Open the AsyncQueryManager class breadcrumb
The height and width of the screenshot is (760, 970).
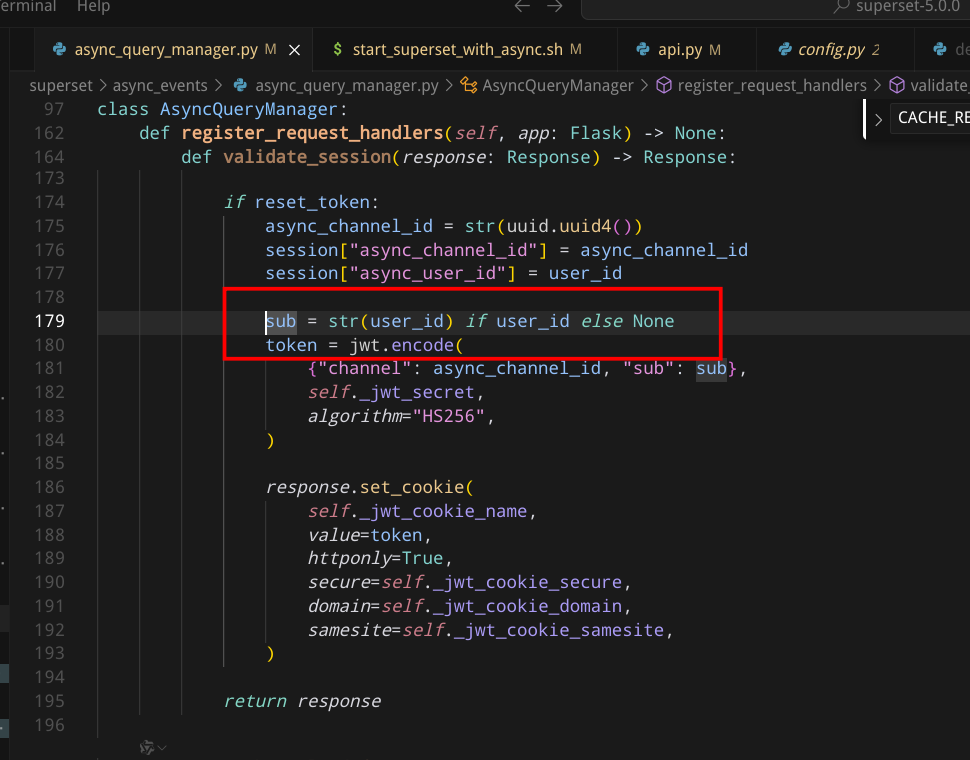[557, 85]
